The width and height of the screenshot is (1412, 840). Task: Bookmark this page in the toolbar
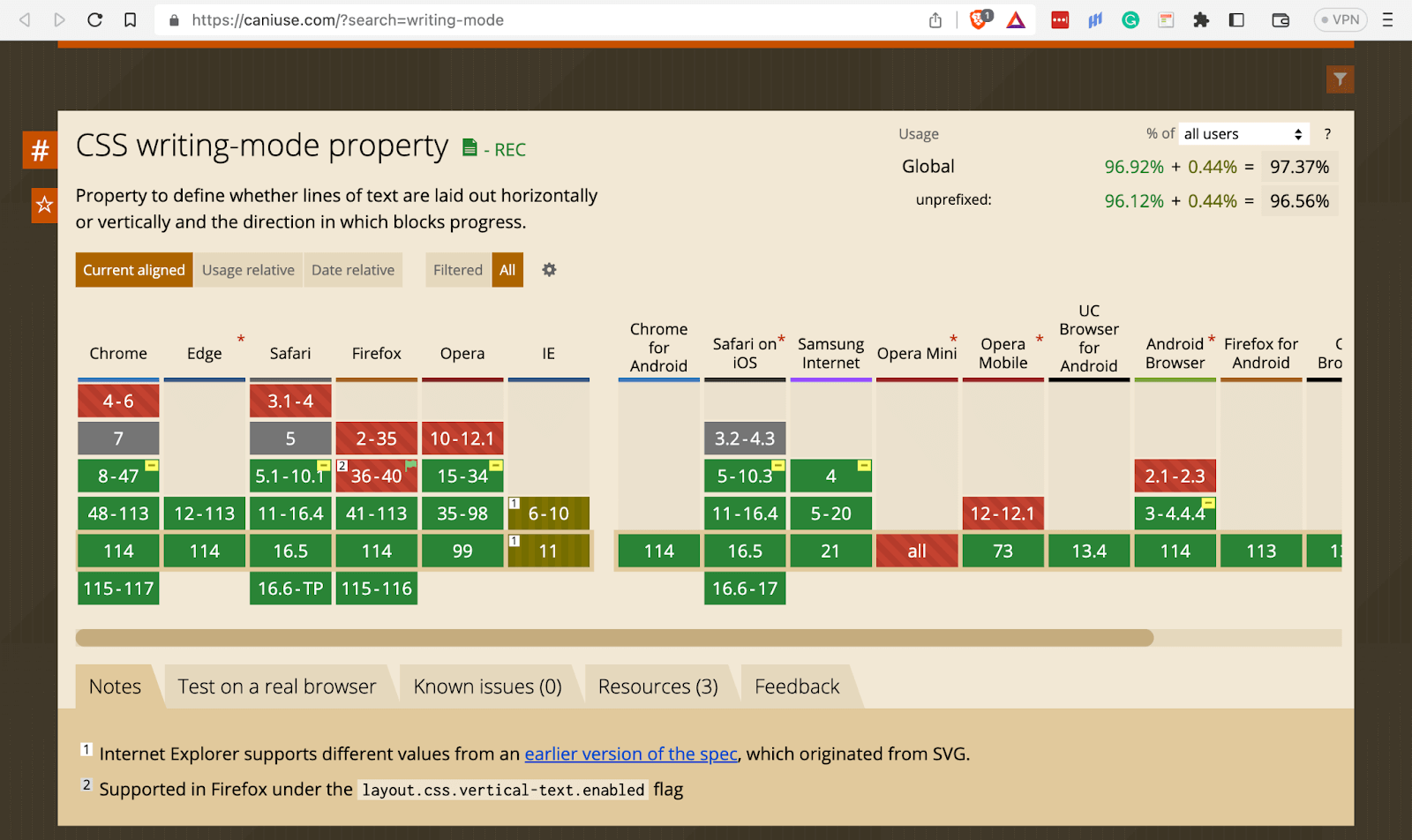[131, 19]
